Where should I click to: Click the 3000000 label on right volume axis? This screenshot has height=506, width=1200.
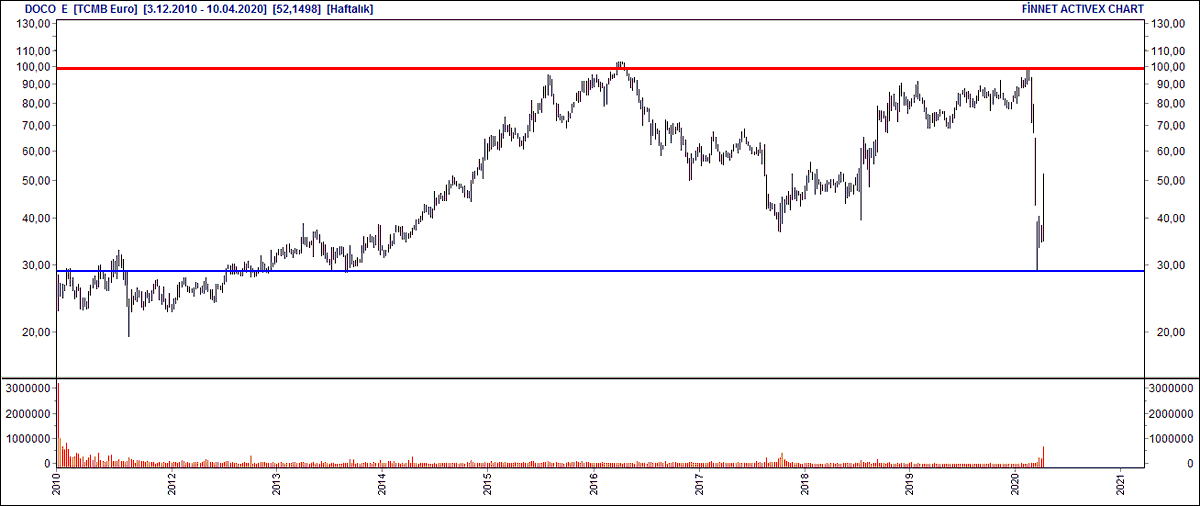pyautogui.click(x=1169, y=387)
